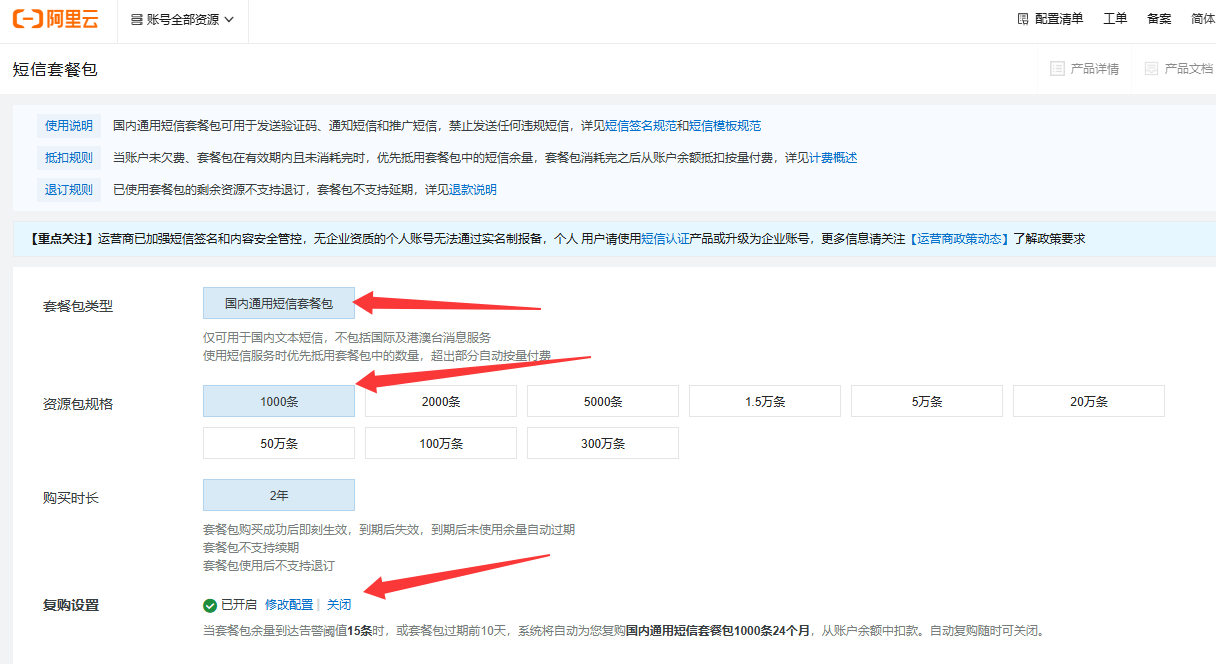Click 关闭 to disable auto-repurchase
The width and height of the screenshot is (1216, 664).
[x=339, y=605]
